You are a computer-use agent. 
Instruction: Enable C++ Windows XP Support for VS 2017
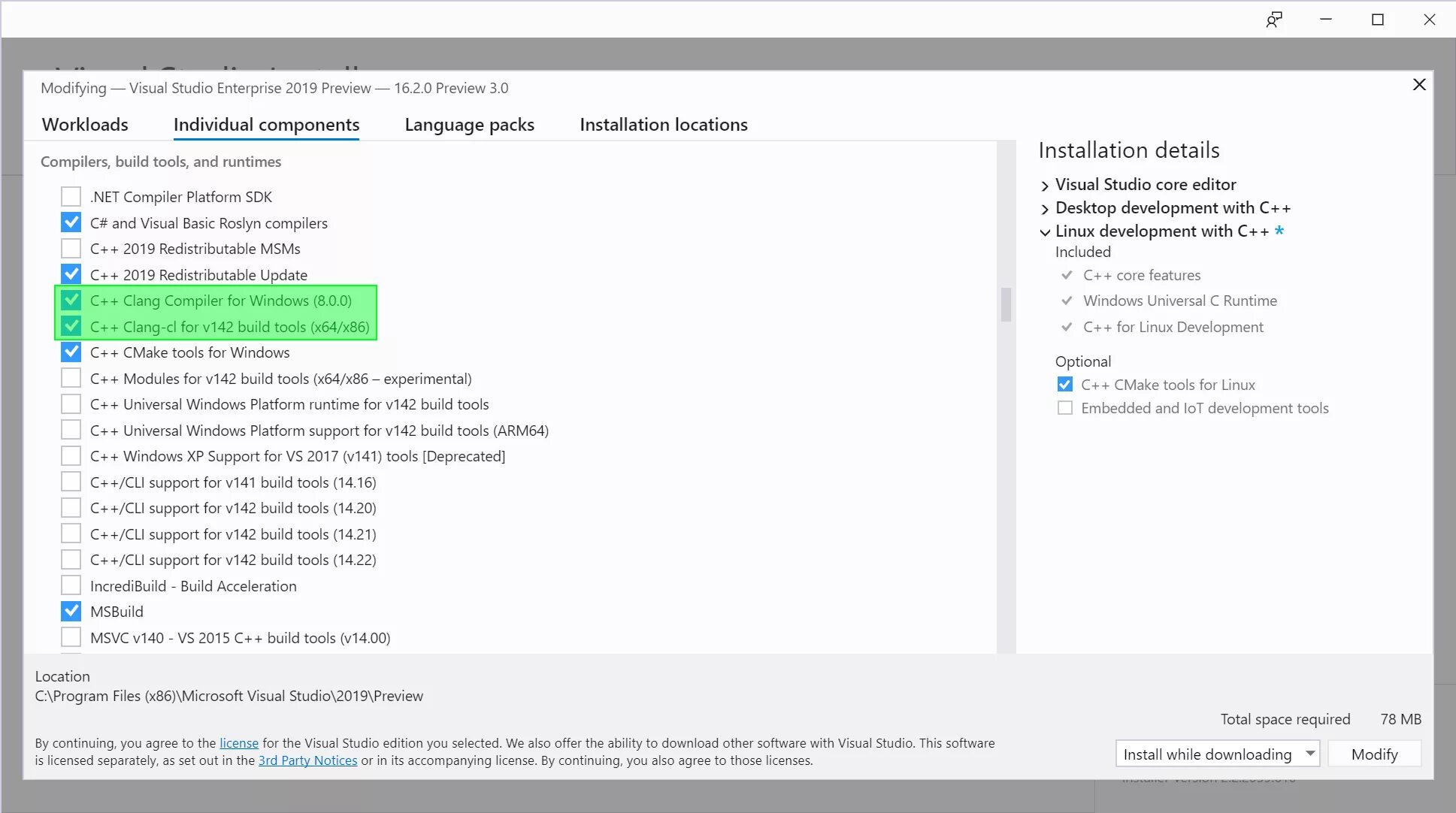click(x=71, y=456)
